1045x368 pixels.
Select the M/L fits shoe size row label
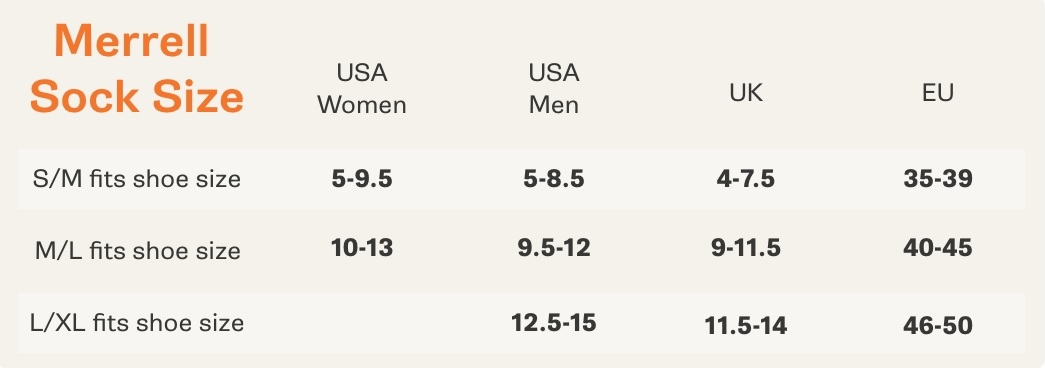137,251
